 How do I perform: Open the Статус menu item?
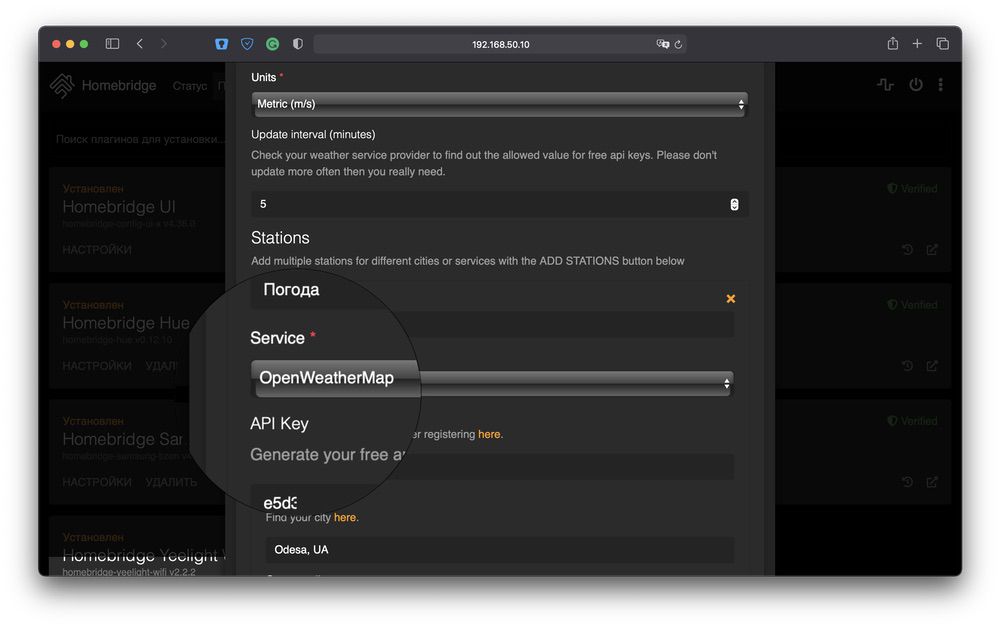pos(189,85)
